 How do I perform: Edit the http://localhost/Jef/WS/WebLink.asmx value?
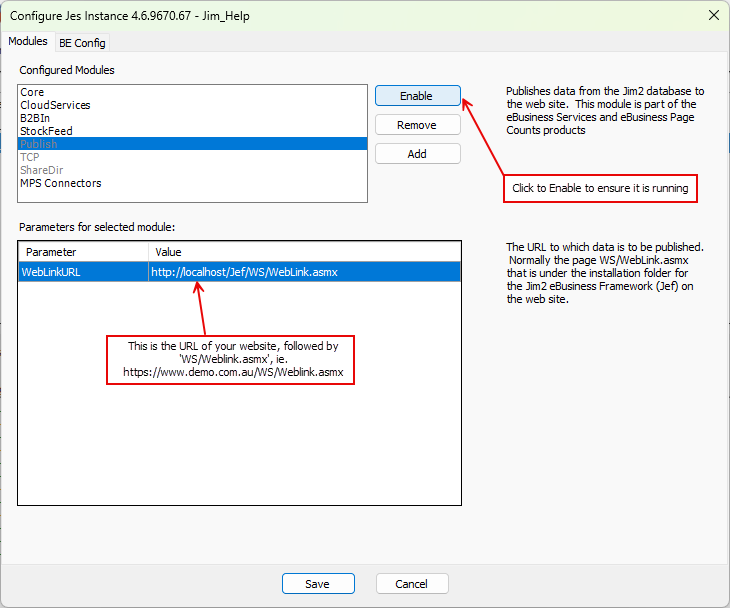coord(304,272)
